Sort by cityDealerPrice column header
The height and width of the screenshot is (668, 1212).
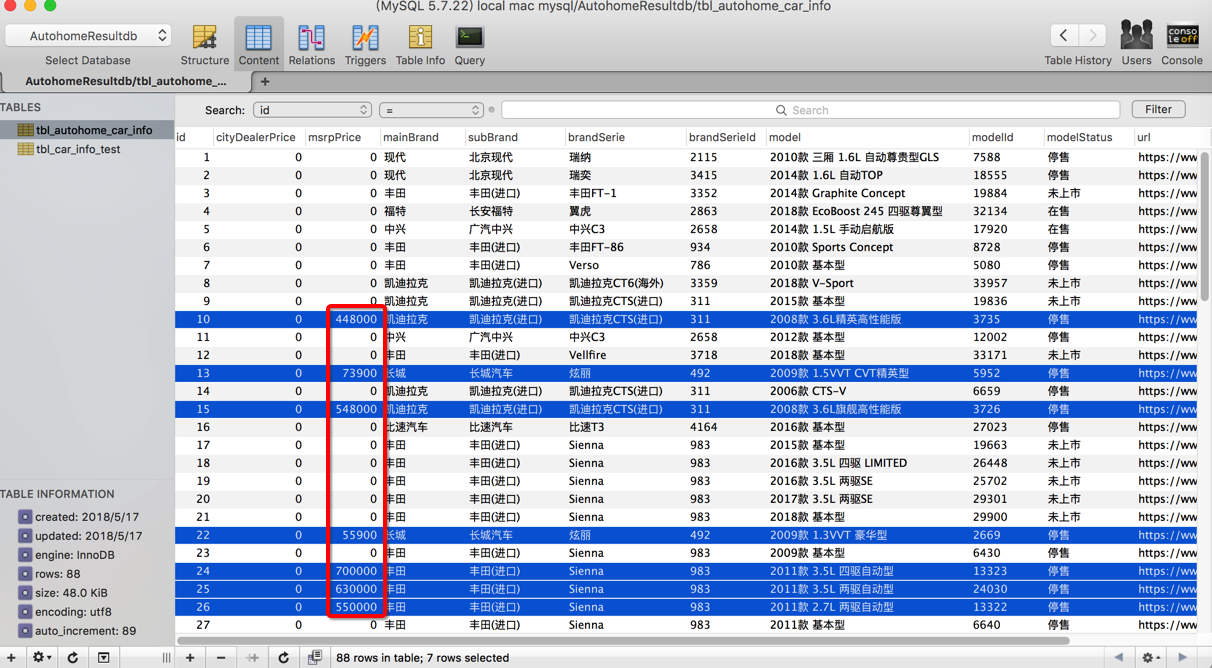coord(258,137)
